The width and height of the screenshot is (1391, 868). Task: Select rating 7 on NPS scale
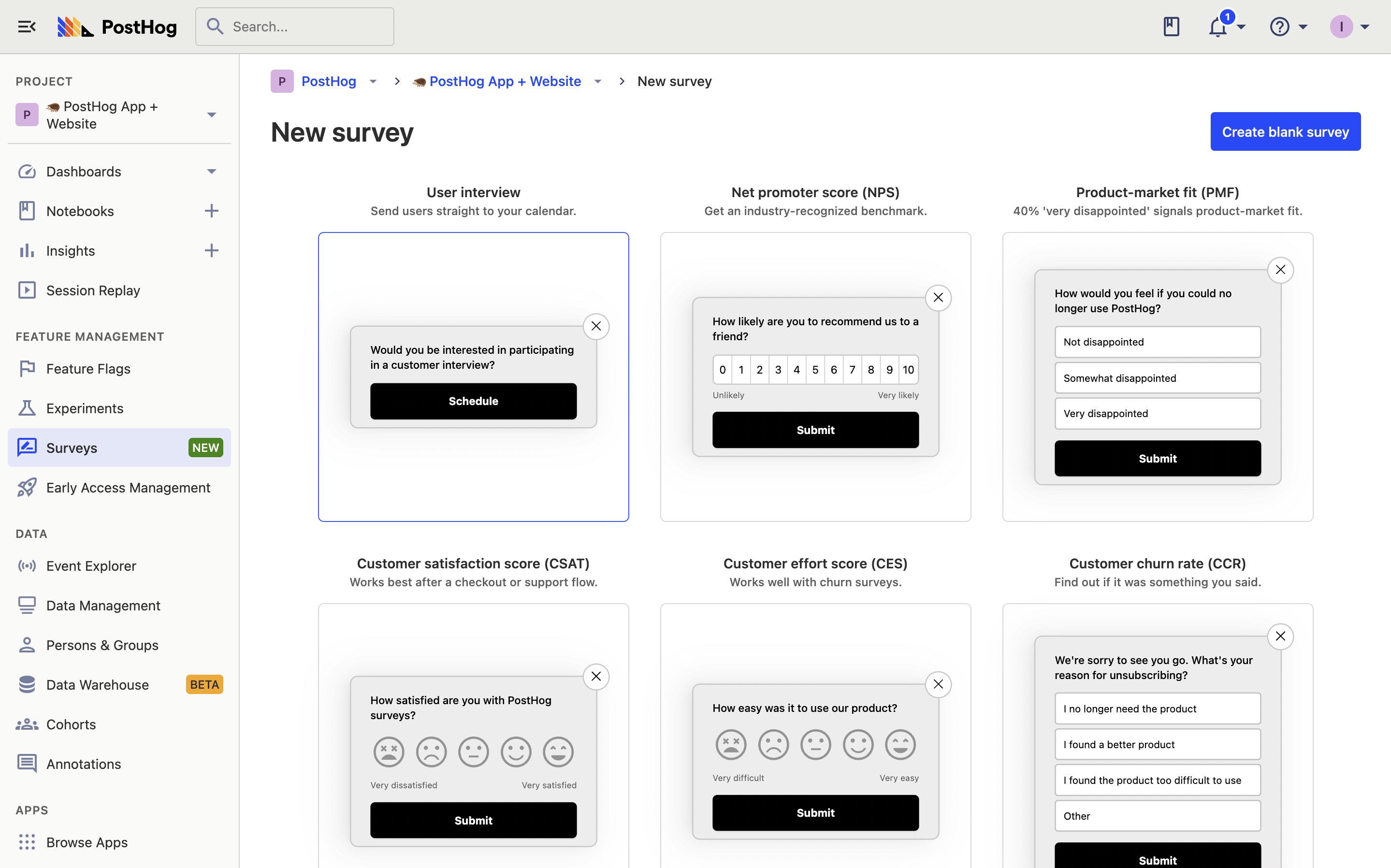click(852, 370)
